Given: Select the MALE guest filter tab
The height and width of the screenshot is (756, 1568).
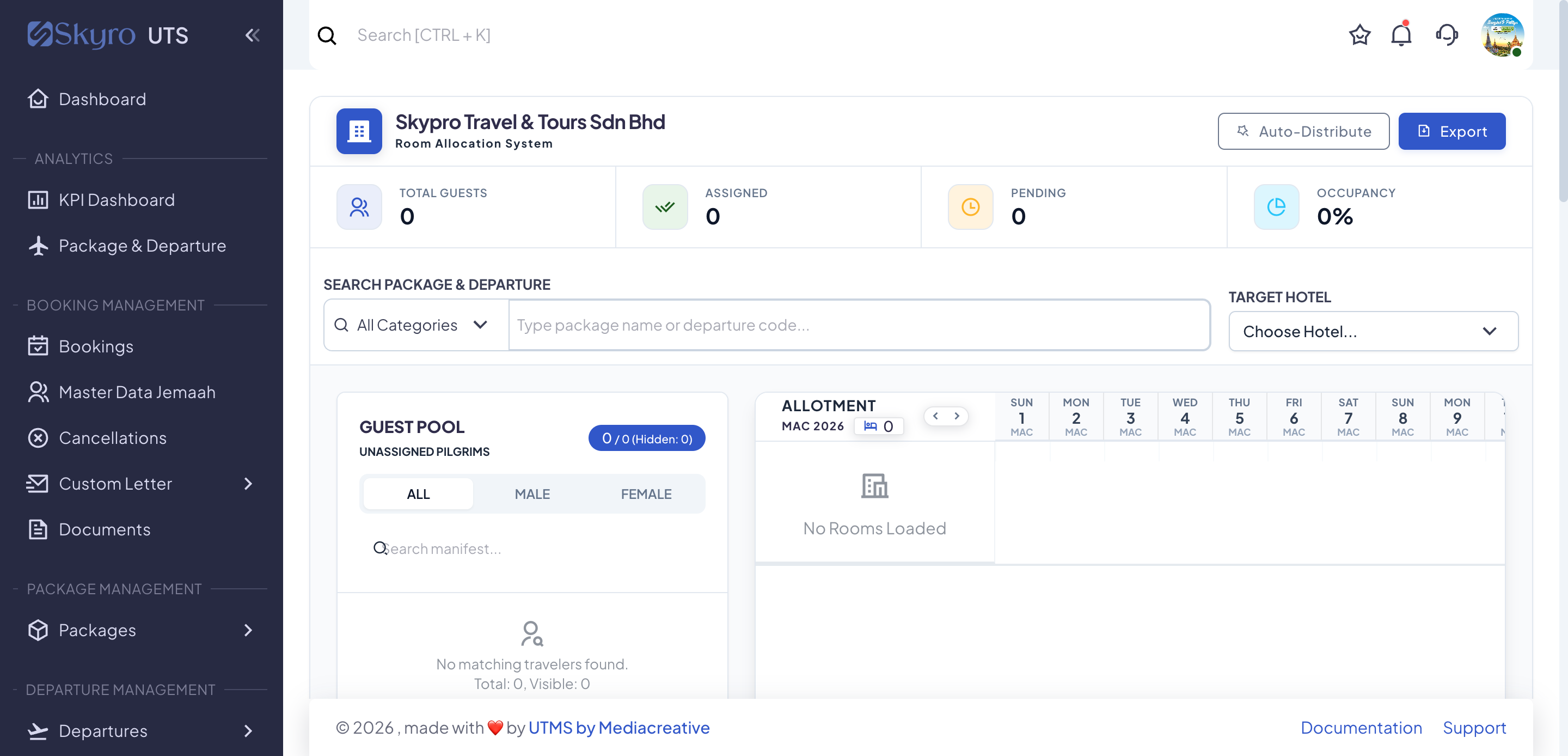Looking at the screenshot, I should 532,493.
